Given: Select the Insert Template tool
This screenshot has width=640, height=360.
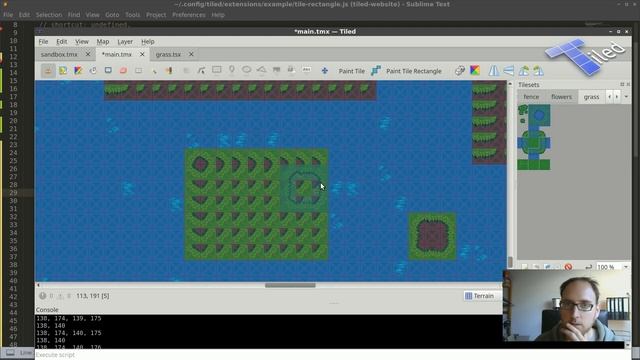Looking at the screenshot, I should [x=291, y=71].
